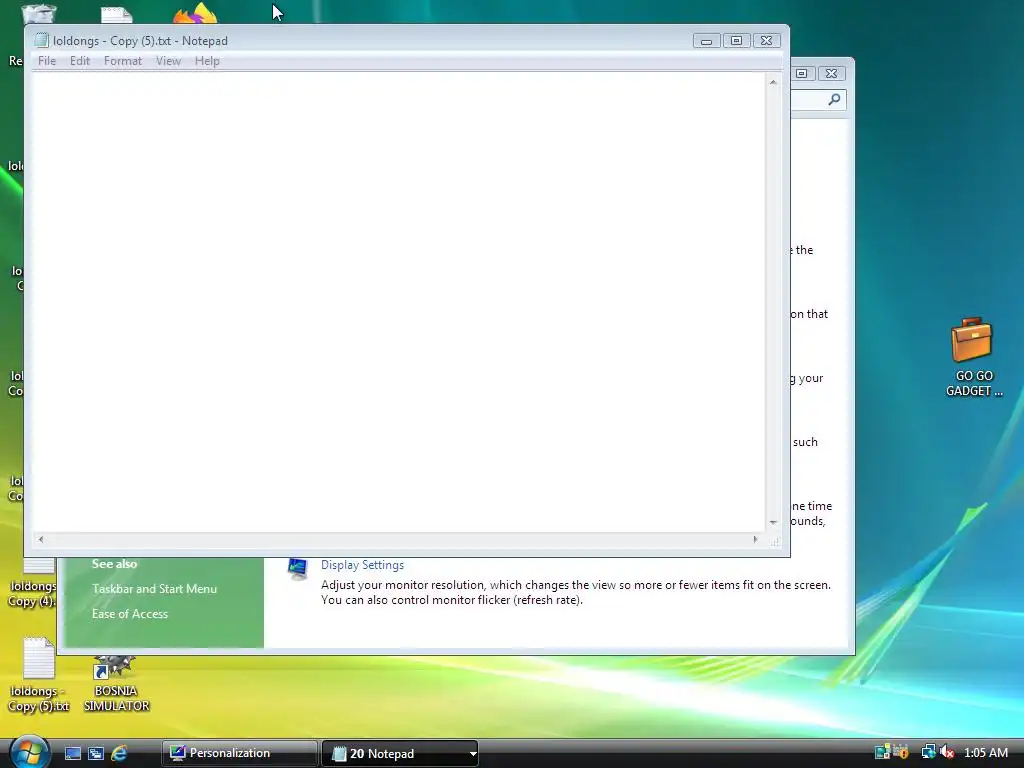This screenshot has height=768, width=1024.
Task: Place cursor in the Notepad text area
Action: point(398,302)
